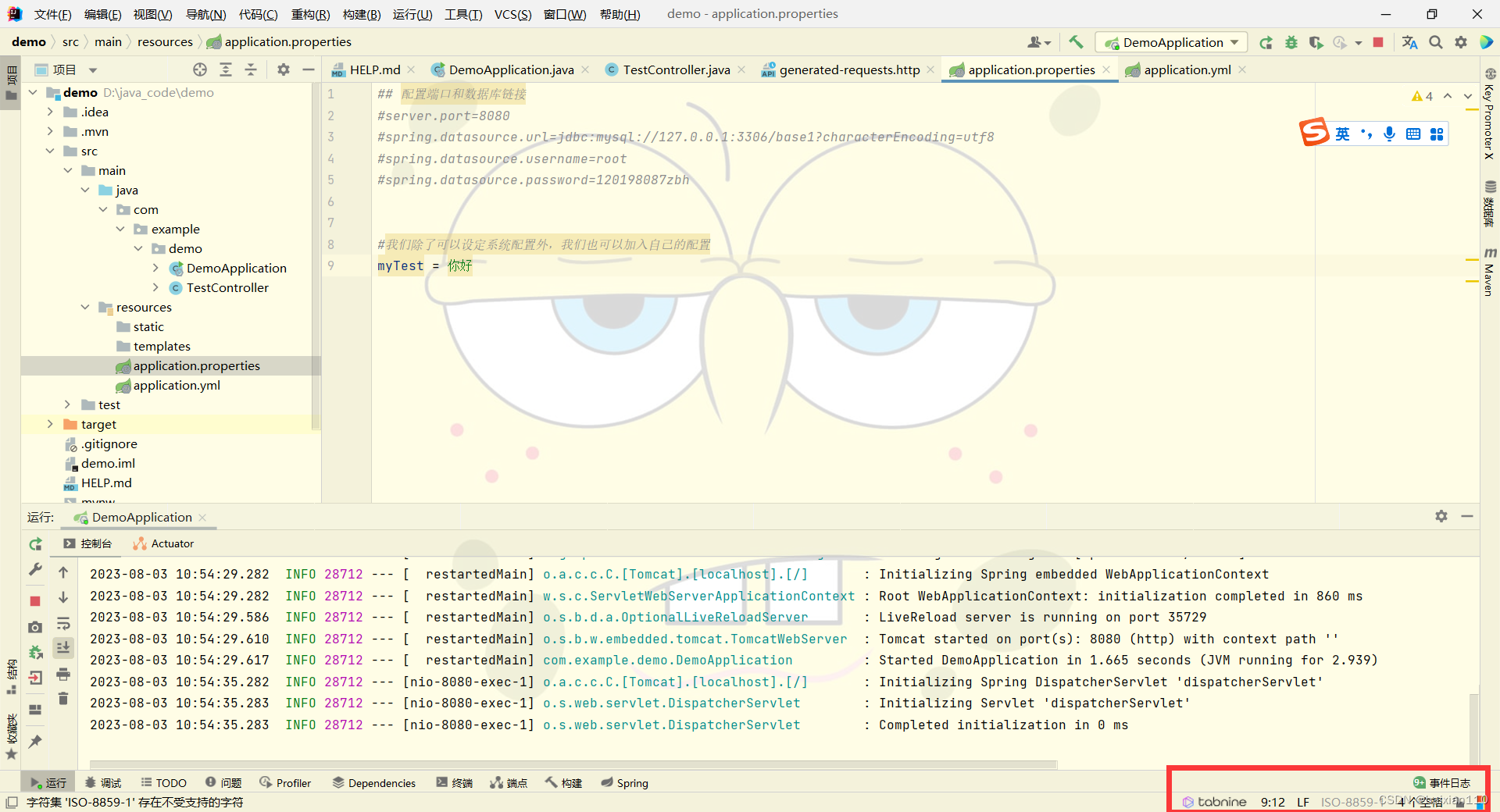
Task: Click the locate-file target icon in project panel
Action: (200, 69)
